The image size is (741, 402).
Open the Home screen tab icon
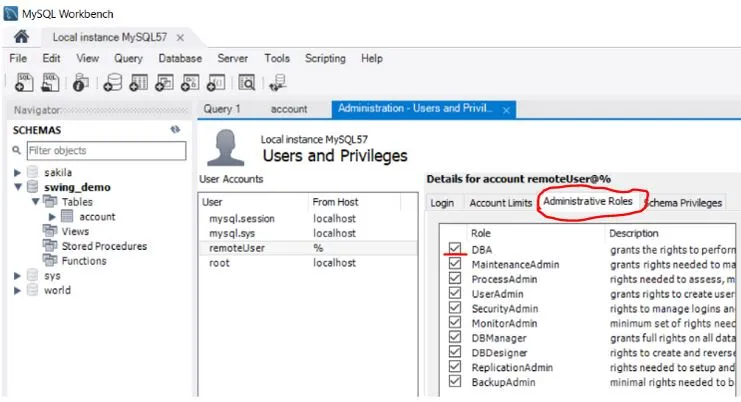pyautogui.click(x=21, y=36)
